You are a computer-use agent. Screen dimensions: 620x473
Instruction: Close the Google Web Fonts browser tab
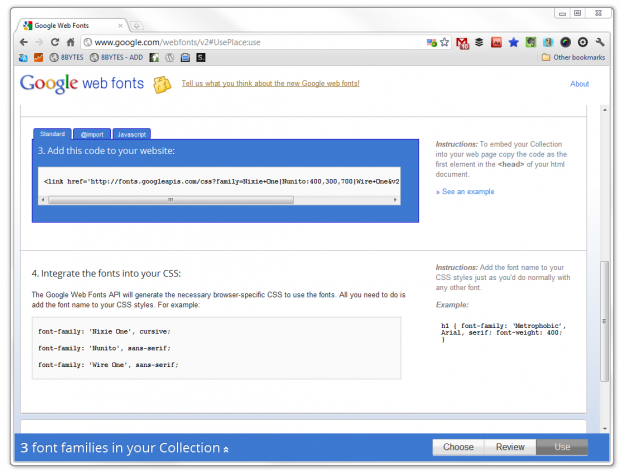coord(121,26)
